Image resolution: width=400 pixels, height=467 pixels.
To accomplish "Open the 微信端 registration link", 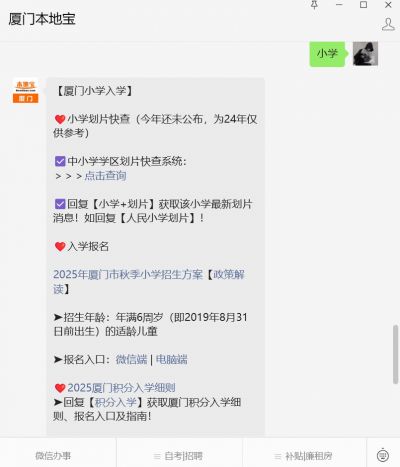I will 131,359.
